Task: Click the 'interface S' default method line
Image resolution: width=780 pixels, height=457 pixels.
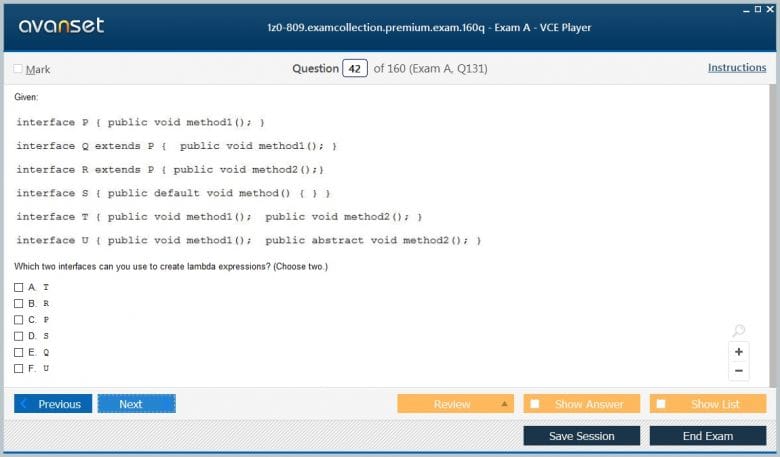Action: click(x=174, y=193)
